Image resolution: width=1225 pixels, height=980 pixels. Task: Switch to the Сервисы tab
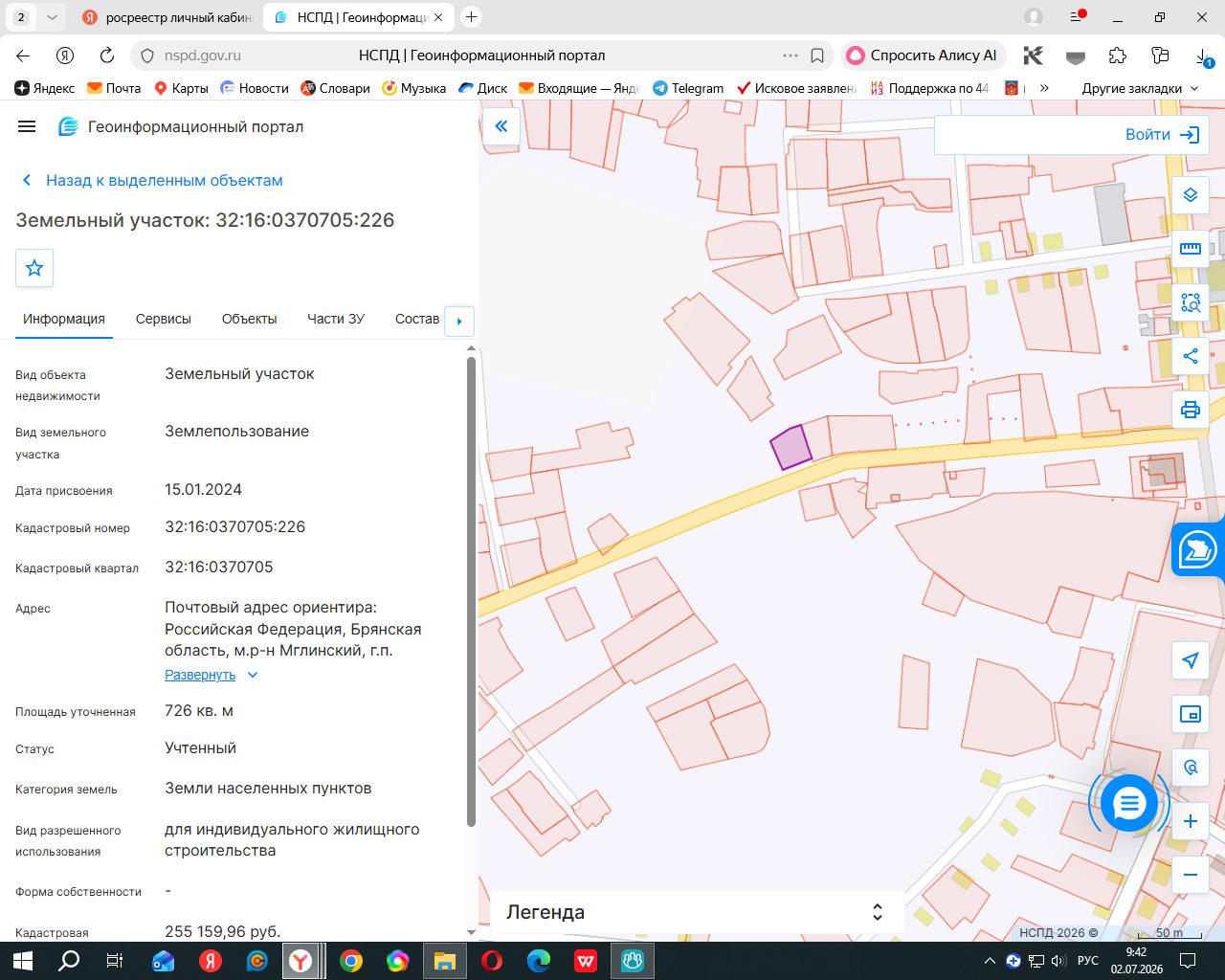(164, 319)
